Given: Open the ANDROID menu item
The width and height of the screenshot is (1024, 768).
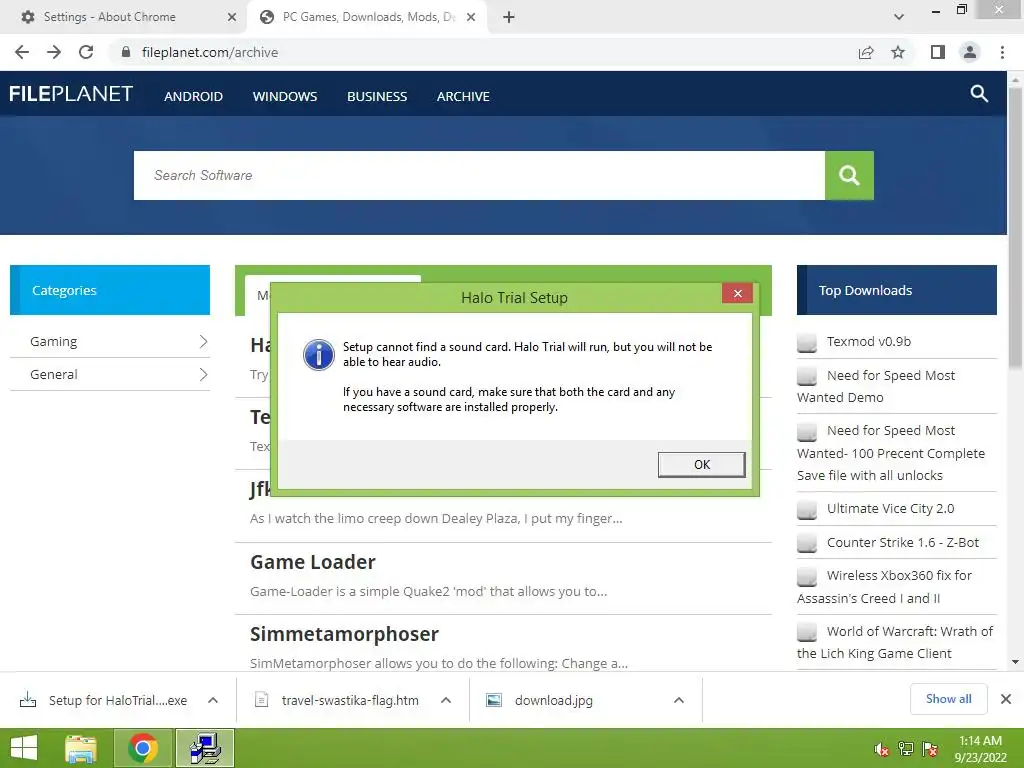Looking at the screenshot, I should point(193,97).
